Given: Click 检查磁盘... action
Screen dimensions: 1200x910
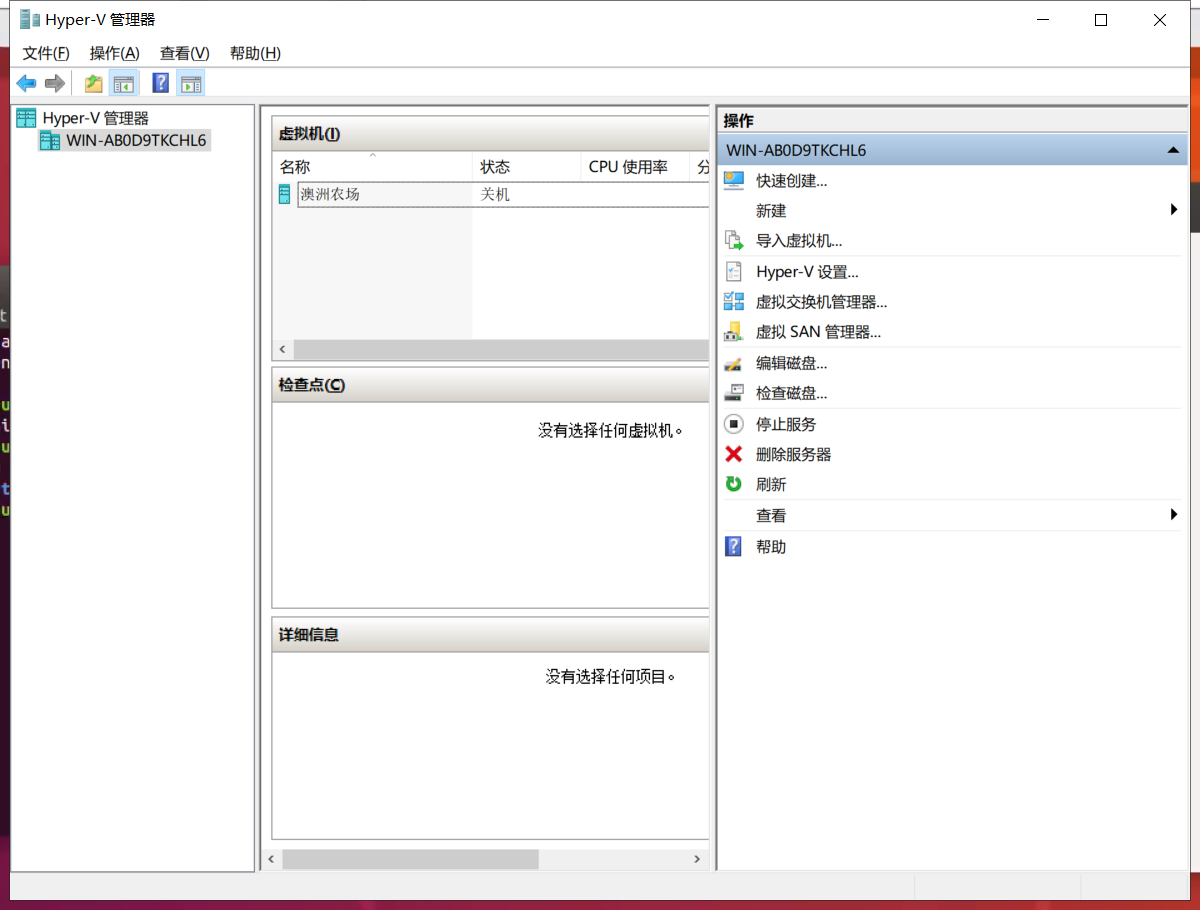Looking at the screenshot, I should coord(792,393).
